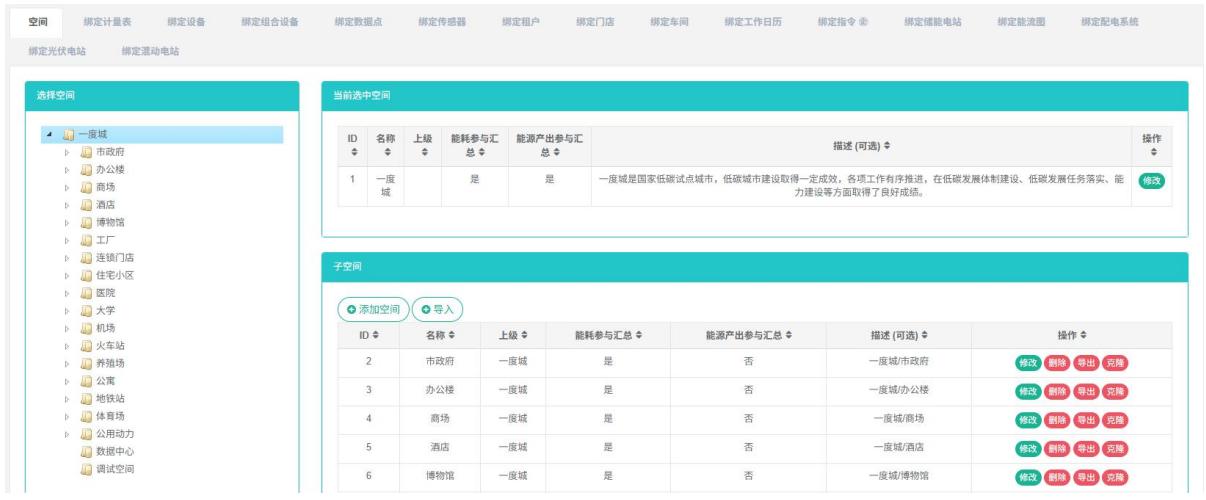Viewport: 1206px width, 500px height.
Task: Expand the 公用动力 tree node
Action: [68, 434]
